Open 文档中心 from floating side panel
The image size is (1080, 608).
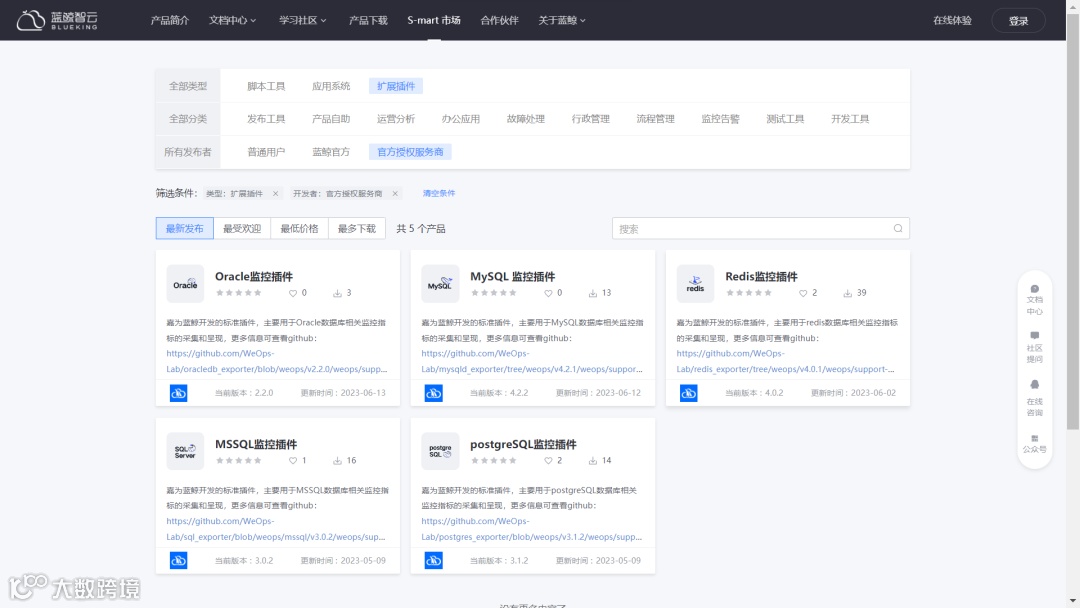coord(1035,300)
